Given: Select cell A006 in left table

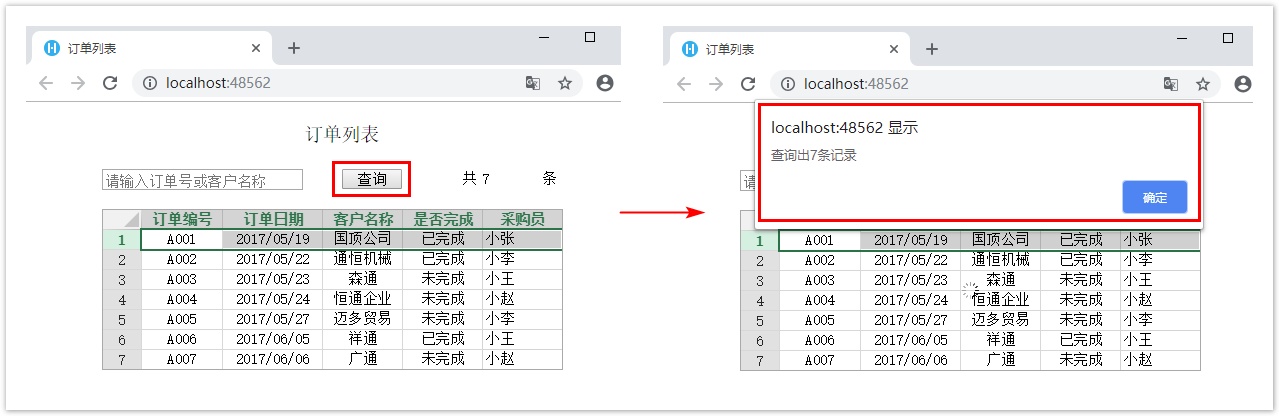Looking at the screenshot, I should pos(182,339).
